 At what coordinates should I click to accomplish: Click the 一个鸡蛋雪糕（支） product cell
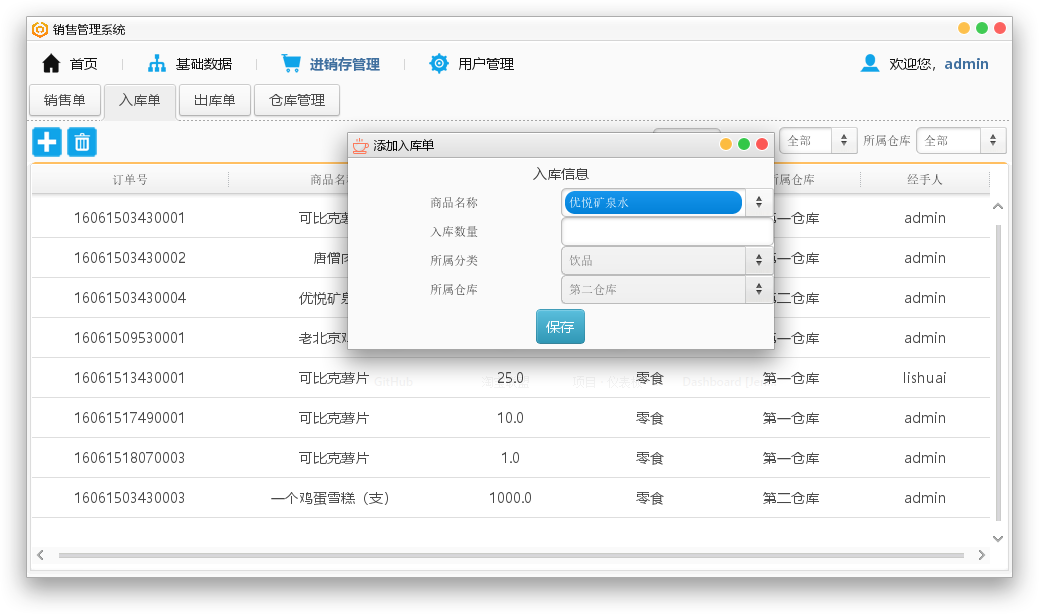point(330,498)
